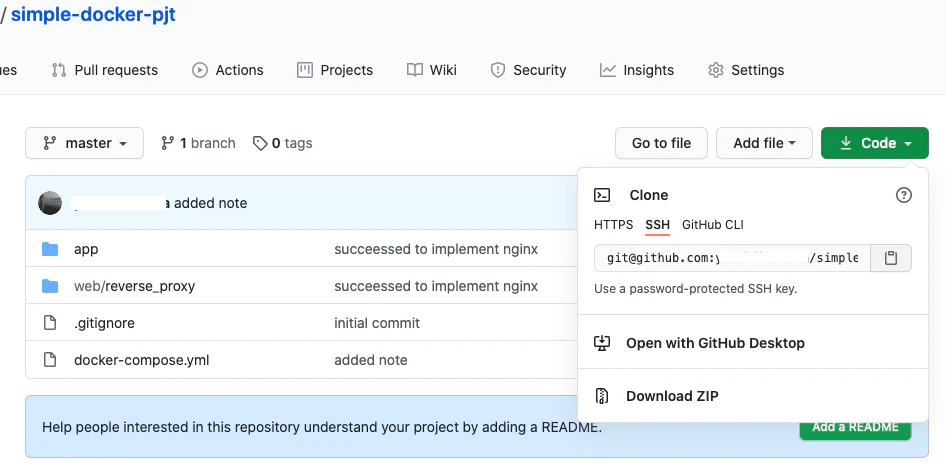Click the docker-compose.yml file icon

click(50, 360)
